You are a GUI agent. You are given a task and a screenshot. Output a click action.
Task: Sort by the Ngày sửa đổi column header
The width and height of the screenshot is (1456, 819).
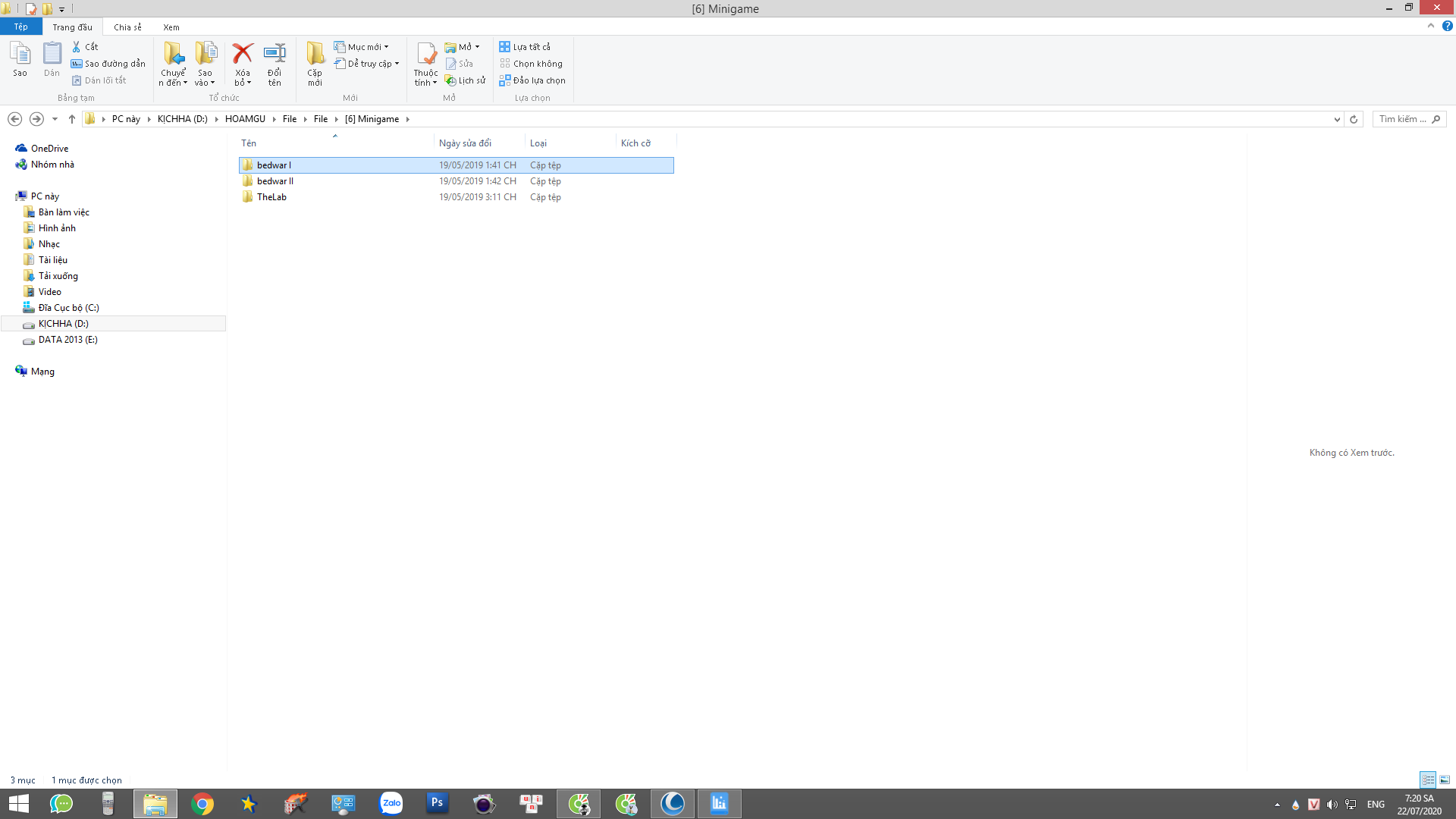pos(465,143)
